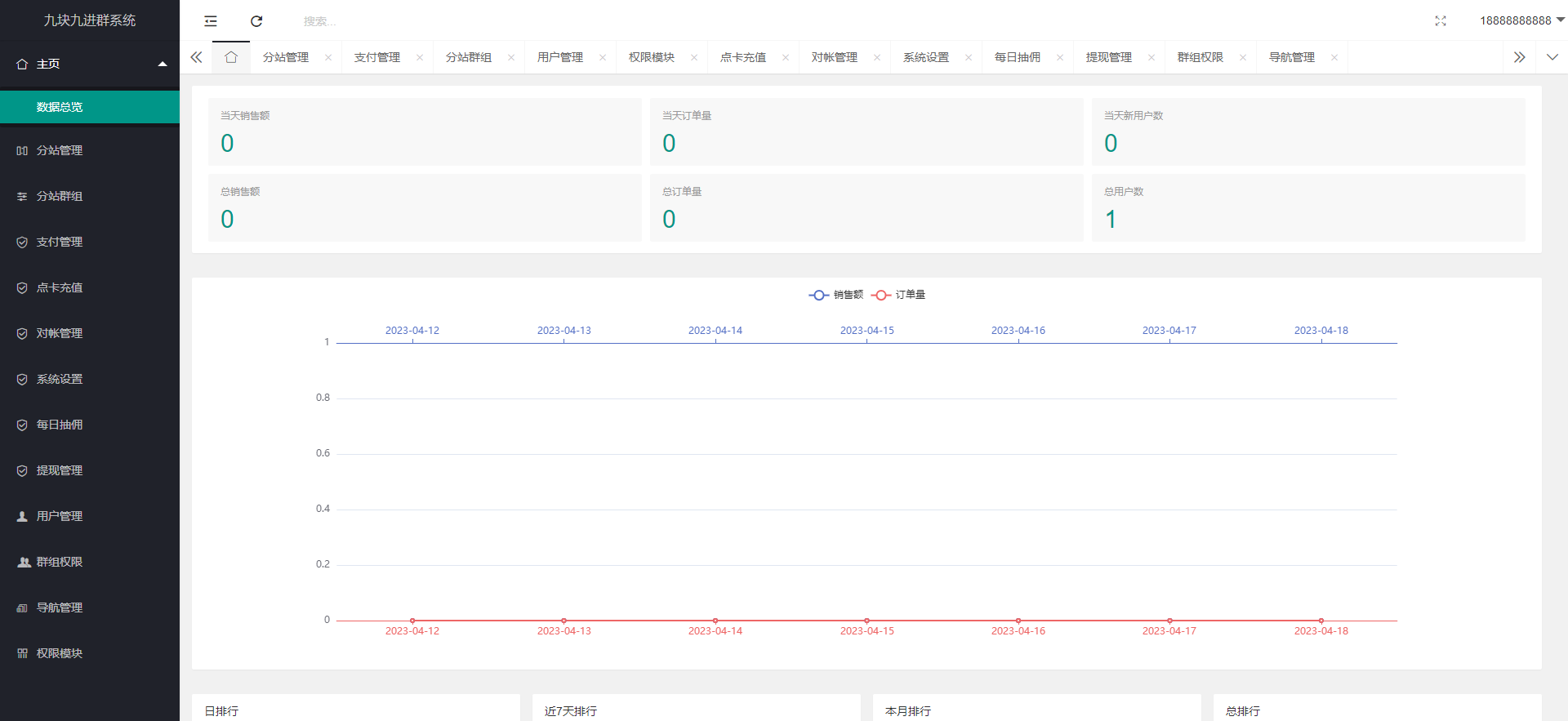The width and height of the screenshot is (1568, 721).
Task: Open 群组权限 in the sidebar
Action: pos(90,562)
